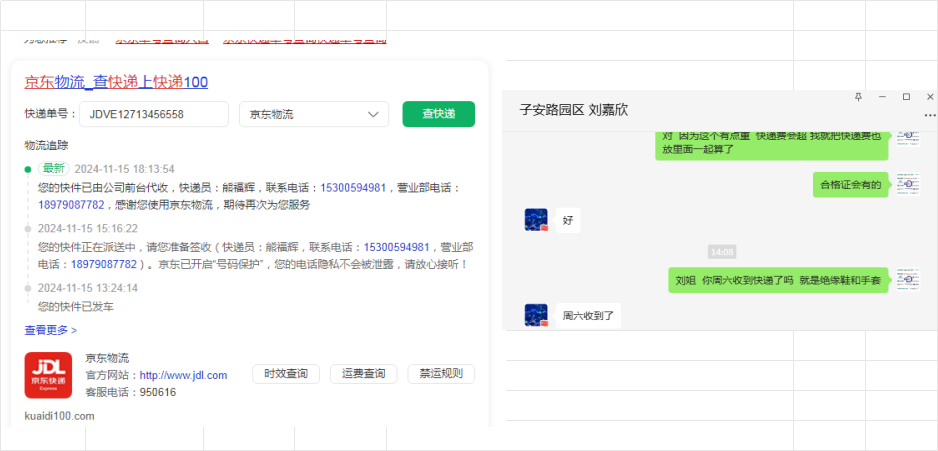Click the 京东物流 company name beside logo
938x451 pixels.
pyautogui.click(x=107, y=358)
